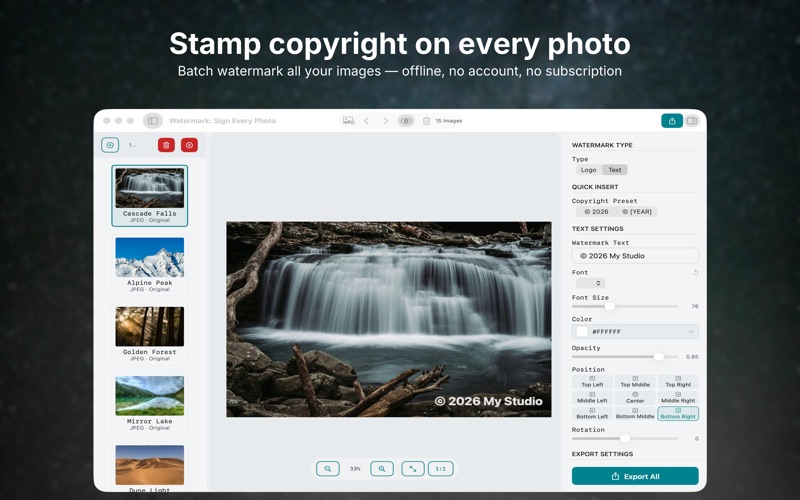
Task: Select the Mirror Lake thumbnail
Action: (149, 404)
